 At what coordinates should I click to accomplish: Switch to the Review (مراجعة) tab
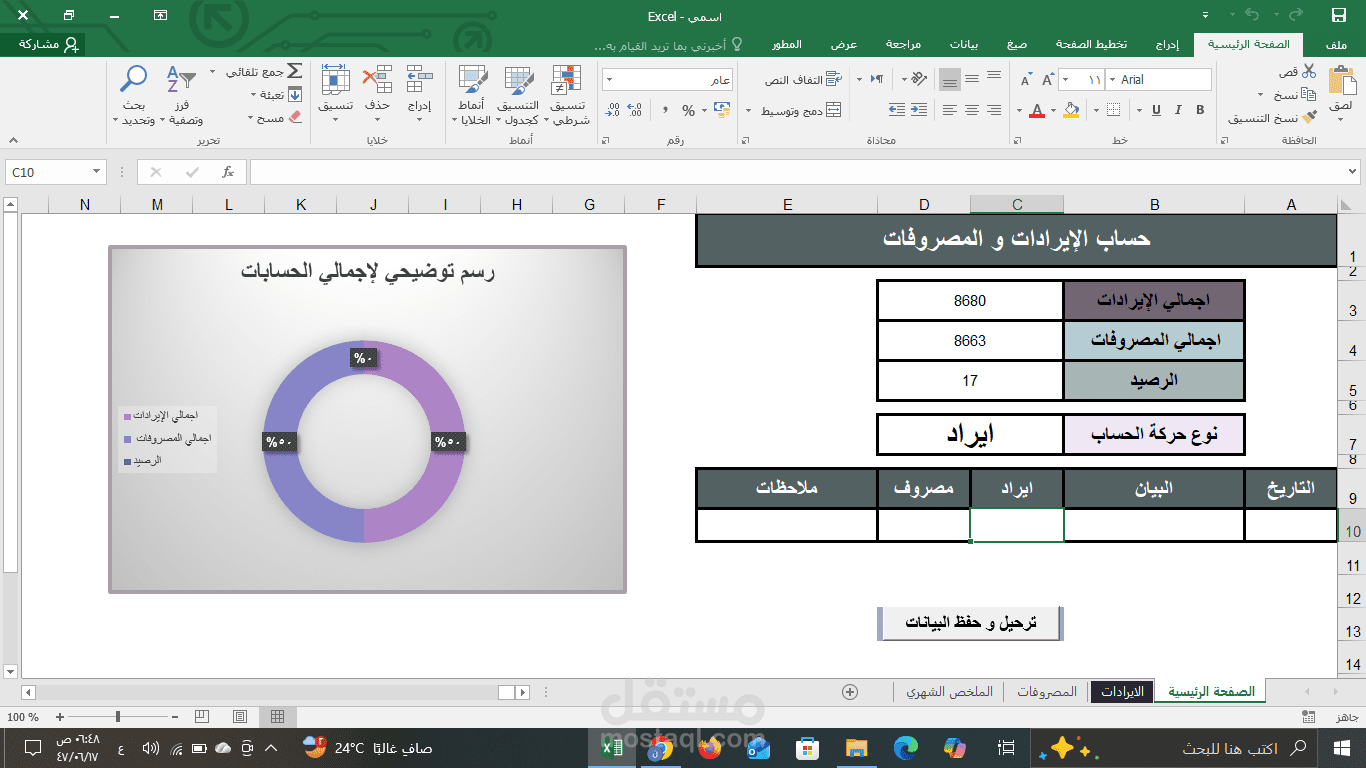(x=904, y=45)
